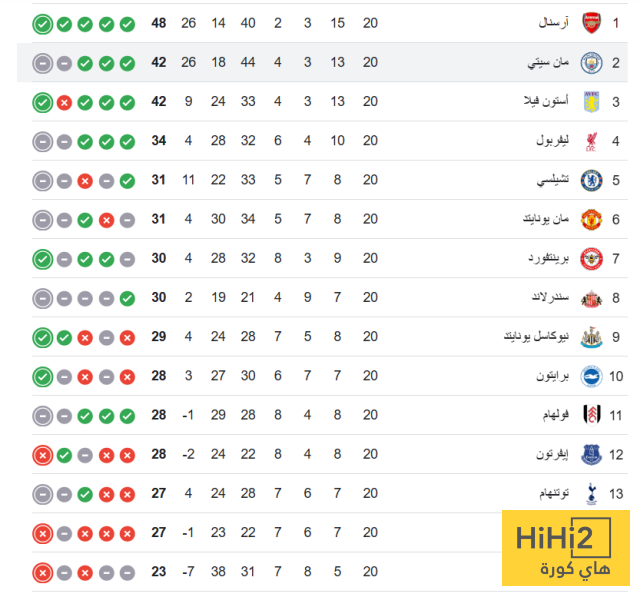The image size is (640, 597).
Task: Select the Manchester United crest
Action: (x=591, y=220)
